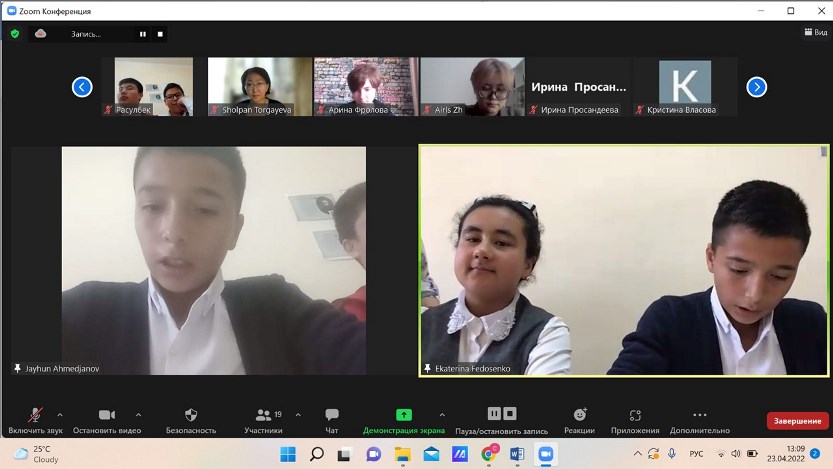Expand audio options arrow beside microphone
The height and width of the screenshot is (469, 833).
[x=60, y=414]
